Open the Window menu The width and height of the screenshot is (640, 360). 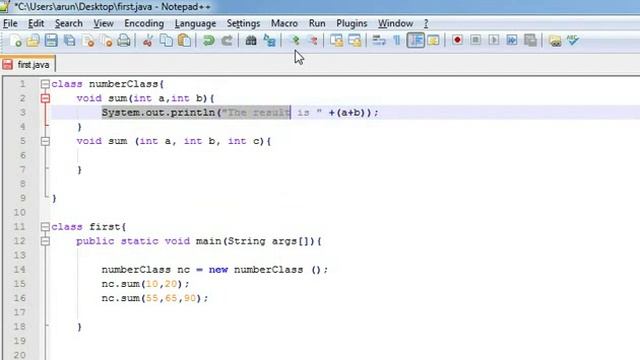pos(395,24)
